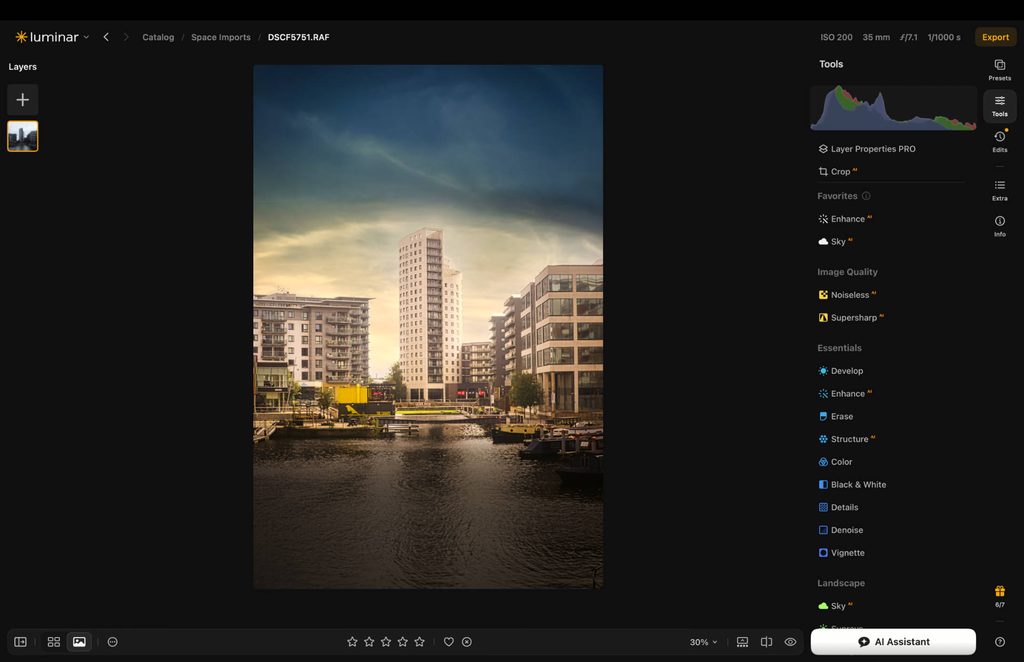Viewport: 1024px width, 662px height.
Task: Open Enhance tool under Essentials
Action: coord(844,394)
